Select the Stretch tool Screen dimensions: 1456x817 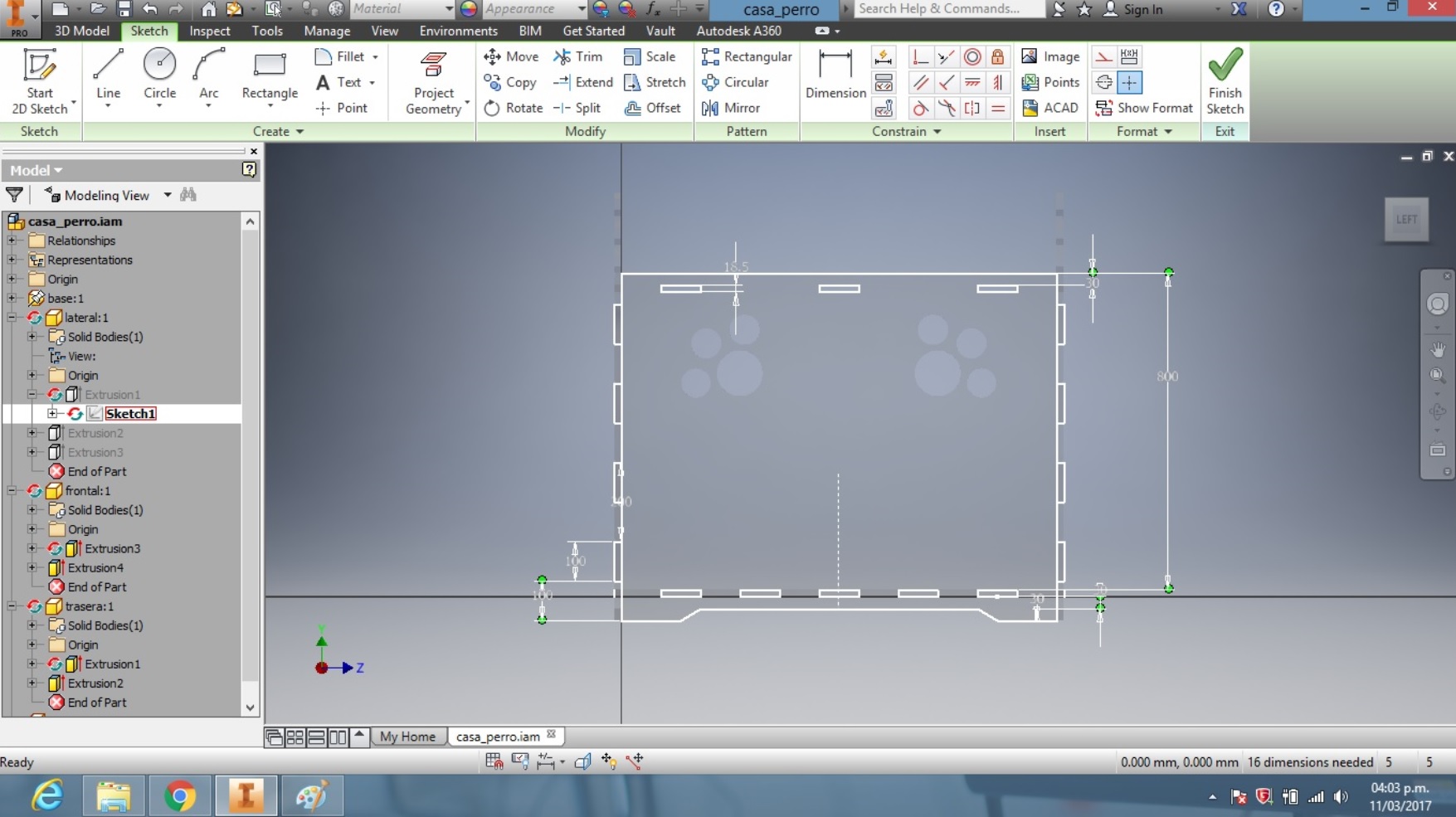655,82
